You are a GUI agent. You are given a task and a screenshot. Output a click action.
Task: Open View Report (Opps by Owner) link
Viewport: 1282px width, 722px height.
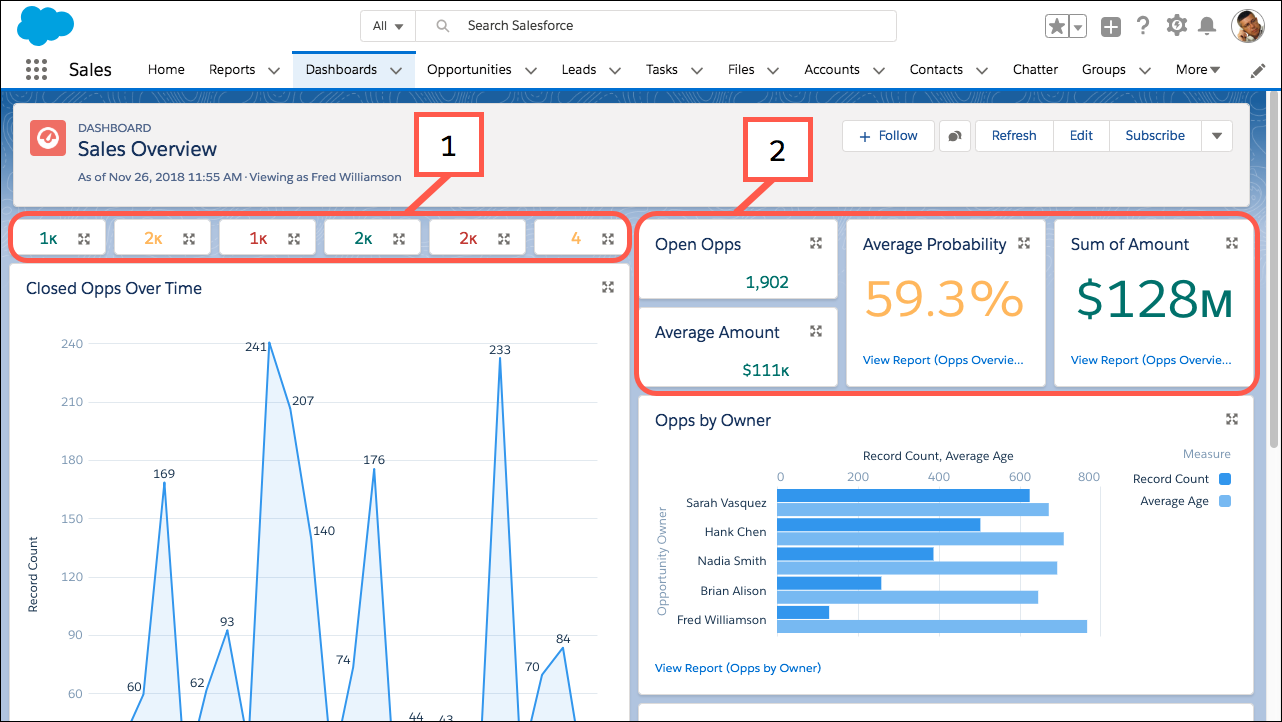(x=738, y=668)
